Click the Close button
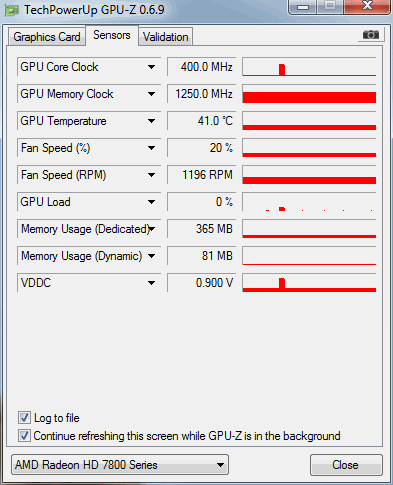This screenshot has height=485, width=393. (x=346, y=465)
